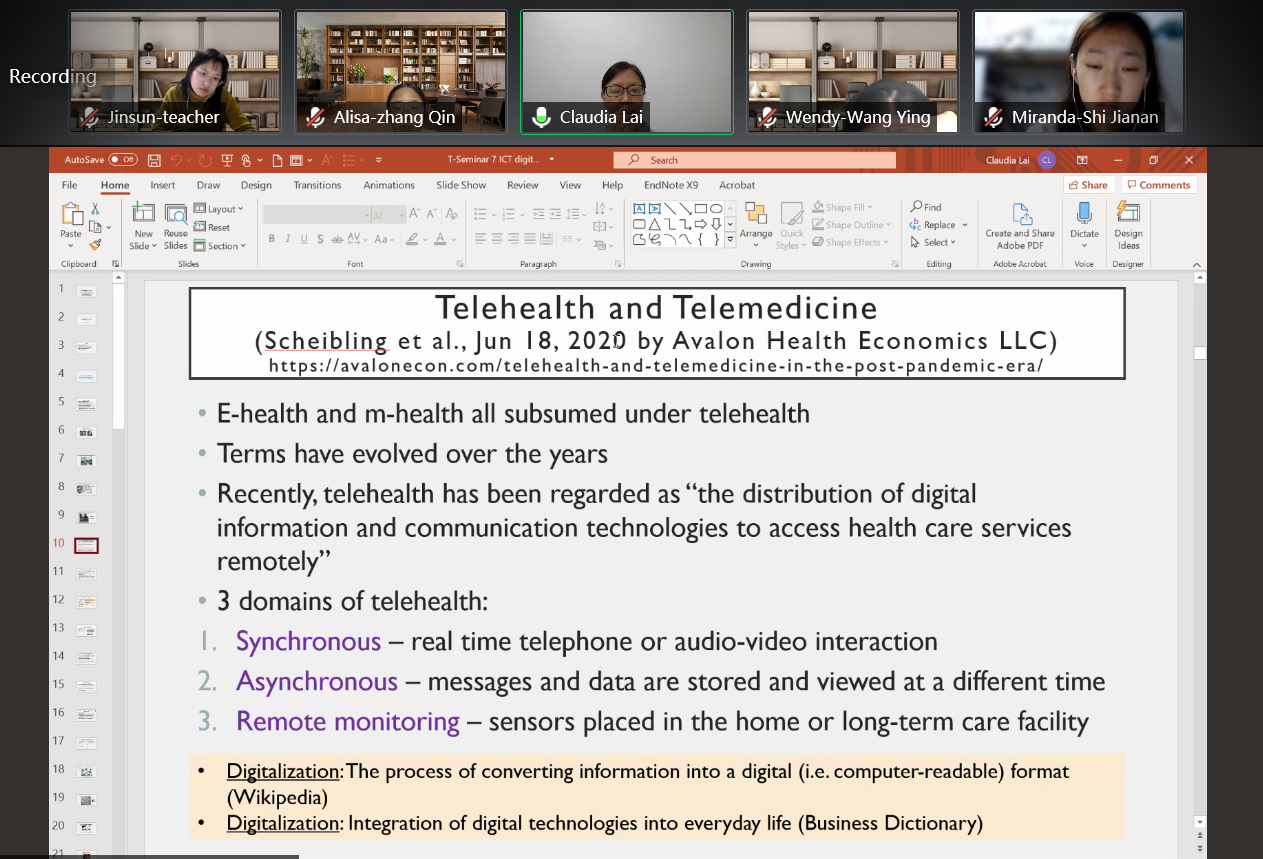Click the Reuse Slides icon
The image size is (1263, 859).
click(176, 226)
